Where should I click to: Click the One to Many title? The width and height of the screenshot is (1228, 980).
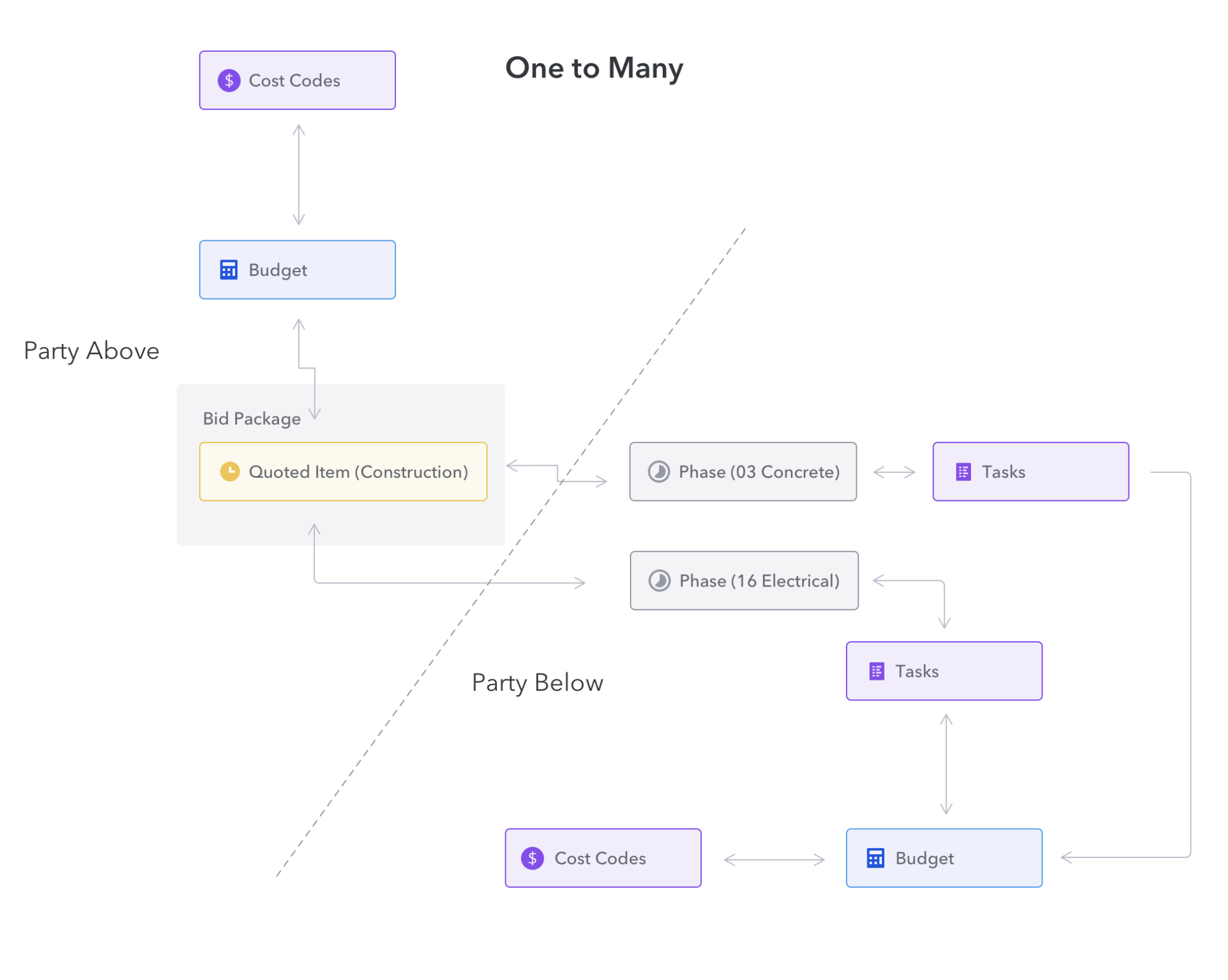pyautogui.click(x=594, y=68)
